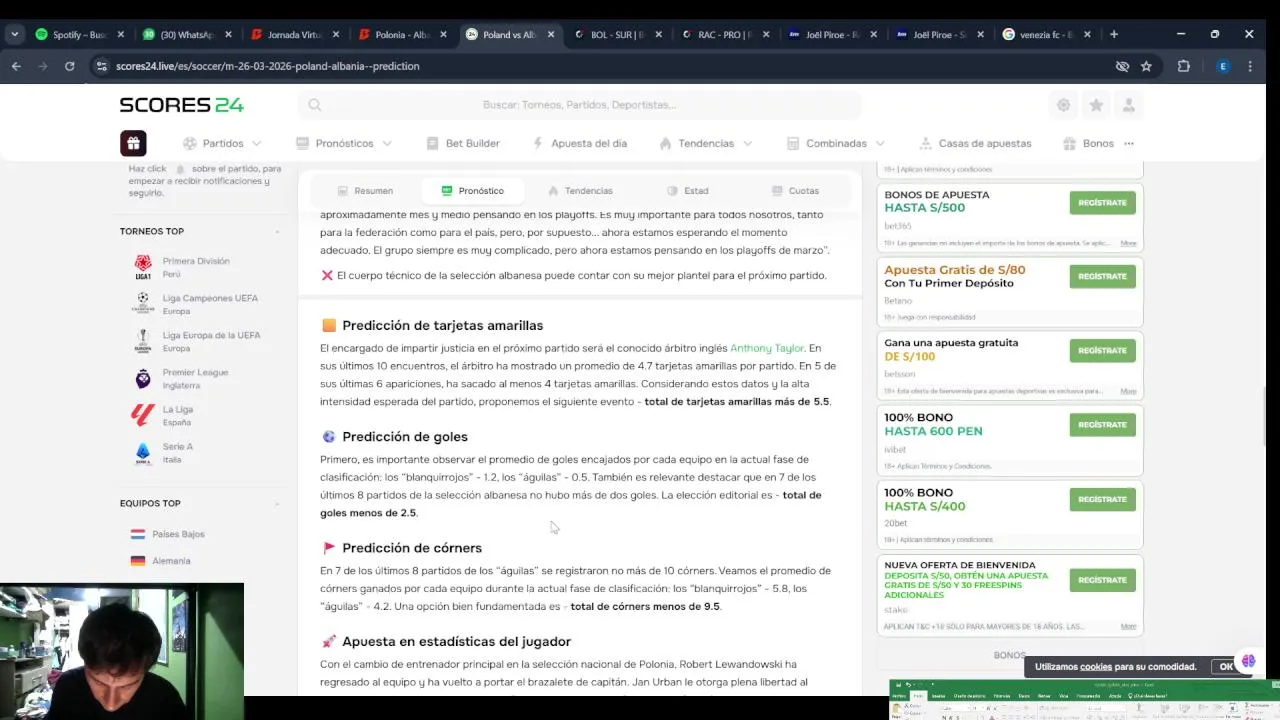This screenshot has width=1280, height=720.
Task: Select Alemania team
Action: point(161,561)
